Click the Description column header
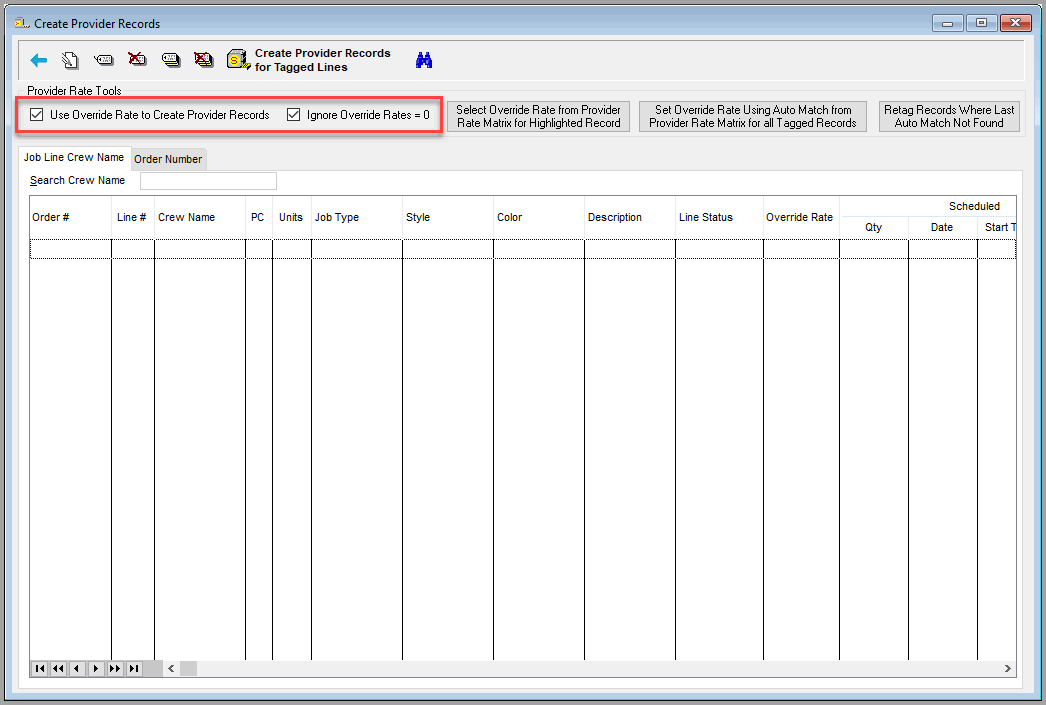Screen dimensions: 1046x705 click(630, 217)
